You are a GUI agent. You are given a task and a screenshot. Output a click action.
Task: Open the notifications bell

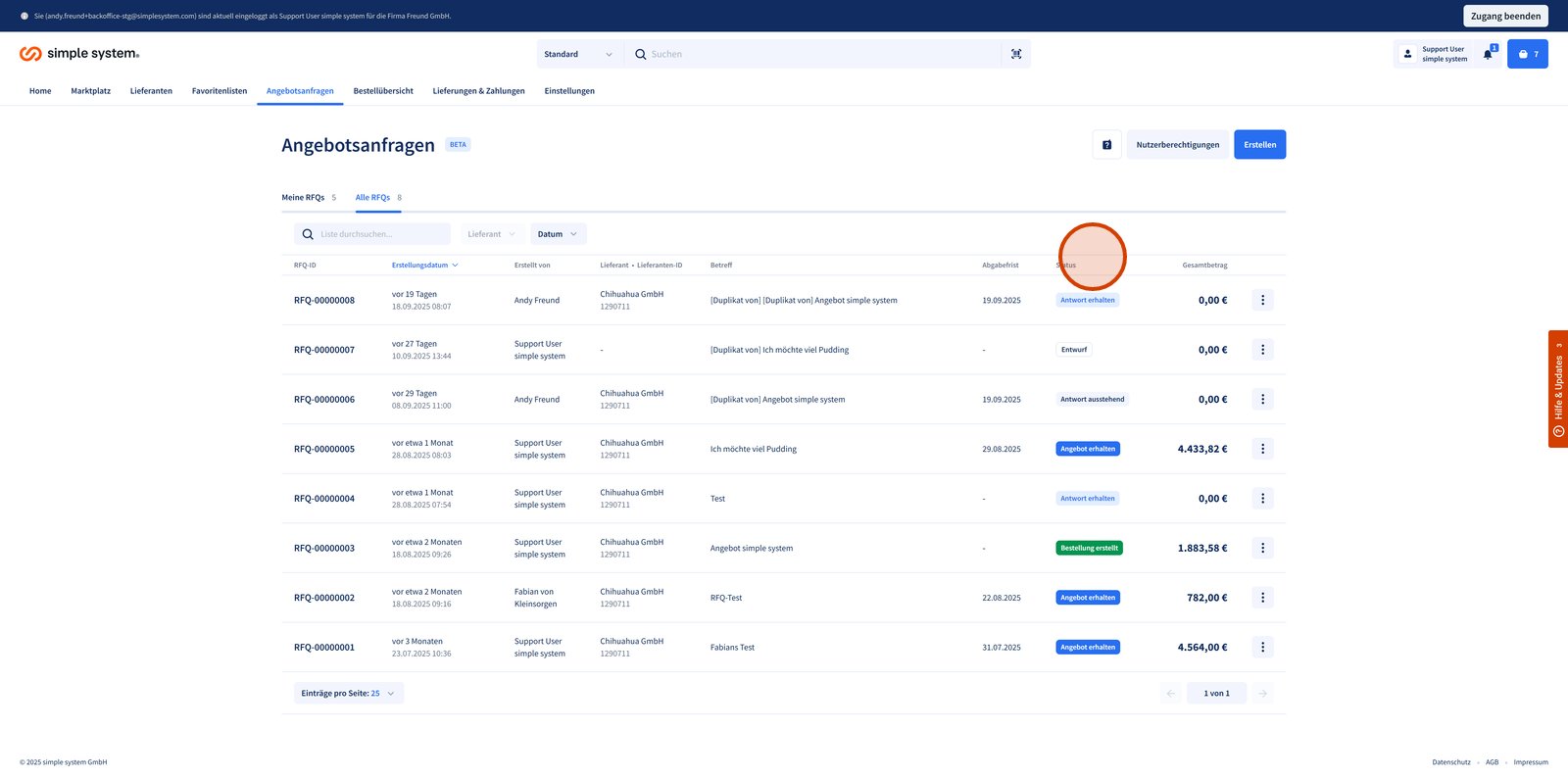click(1488, 54)
